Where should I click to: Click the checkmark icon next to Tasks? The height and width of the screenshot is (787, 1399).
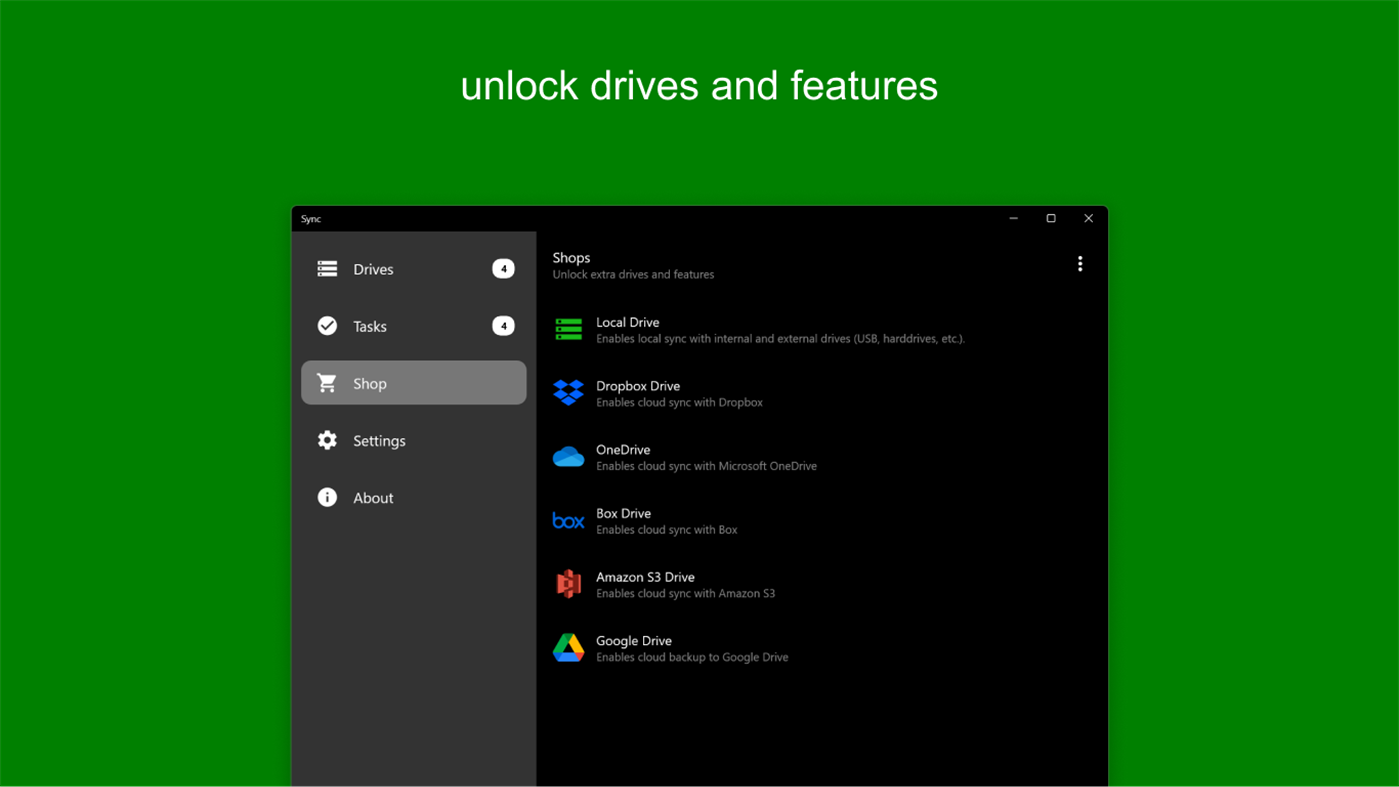tap(327, 325)
